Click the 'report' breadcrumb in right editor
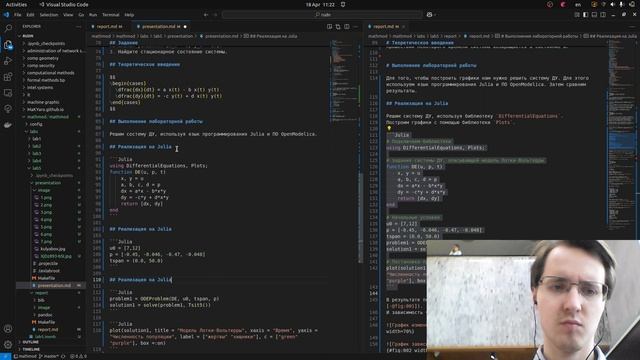This screenshot has height=360, width=640. [x=450, y=36]
